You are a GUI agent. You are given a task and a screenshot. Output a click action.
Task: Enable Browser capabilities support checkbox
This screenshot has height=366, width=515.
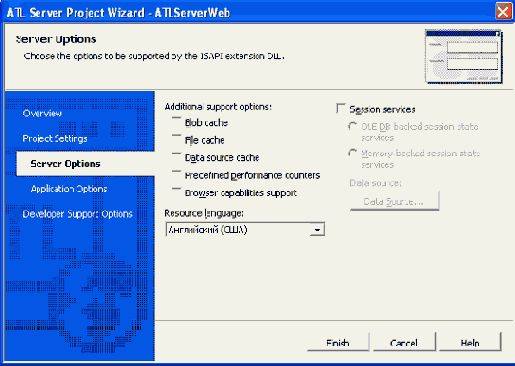pyautogui.click(x=177, y=193)
